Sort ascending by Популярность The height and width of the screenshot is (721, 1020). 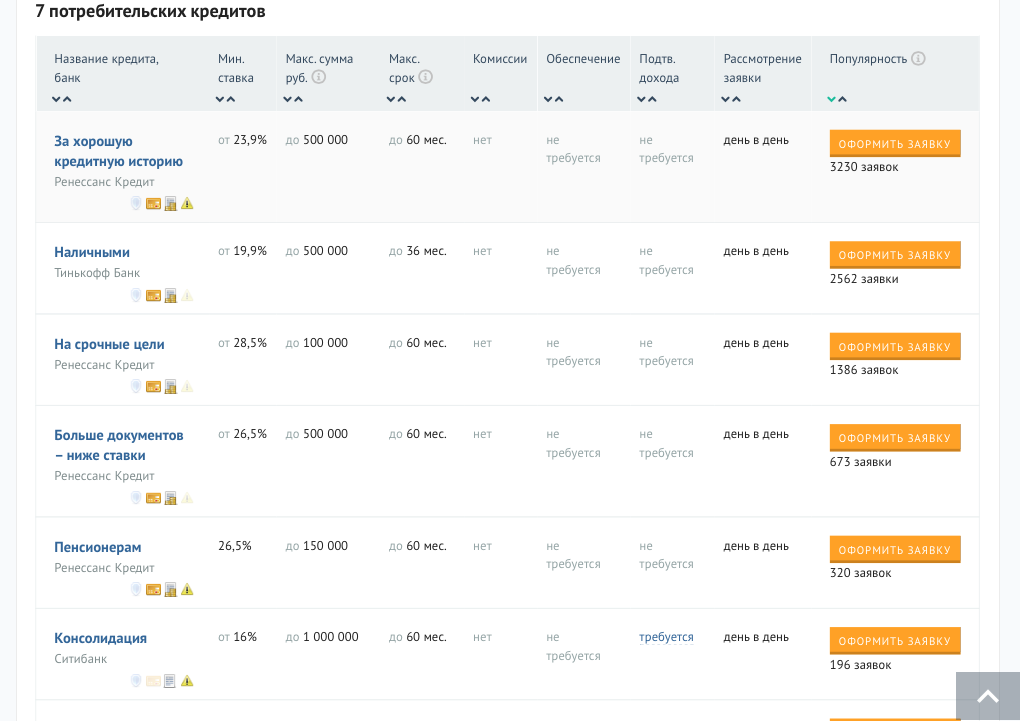pos(842,100)
